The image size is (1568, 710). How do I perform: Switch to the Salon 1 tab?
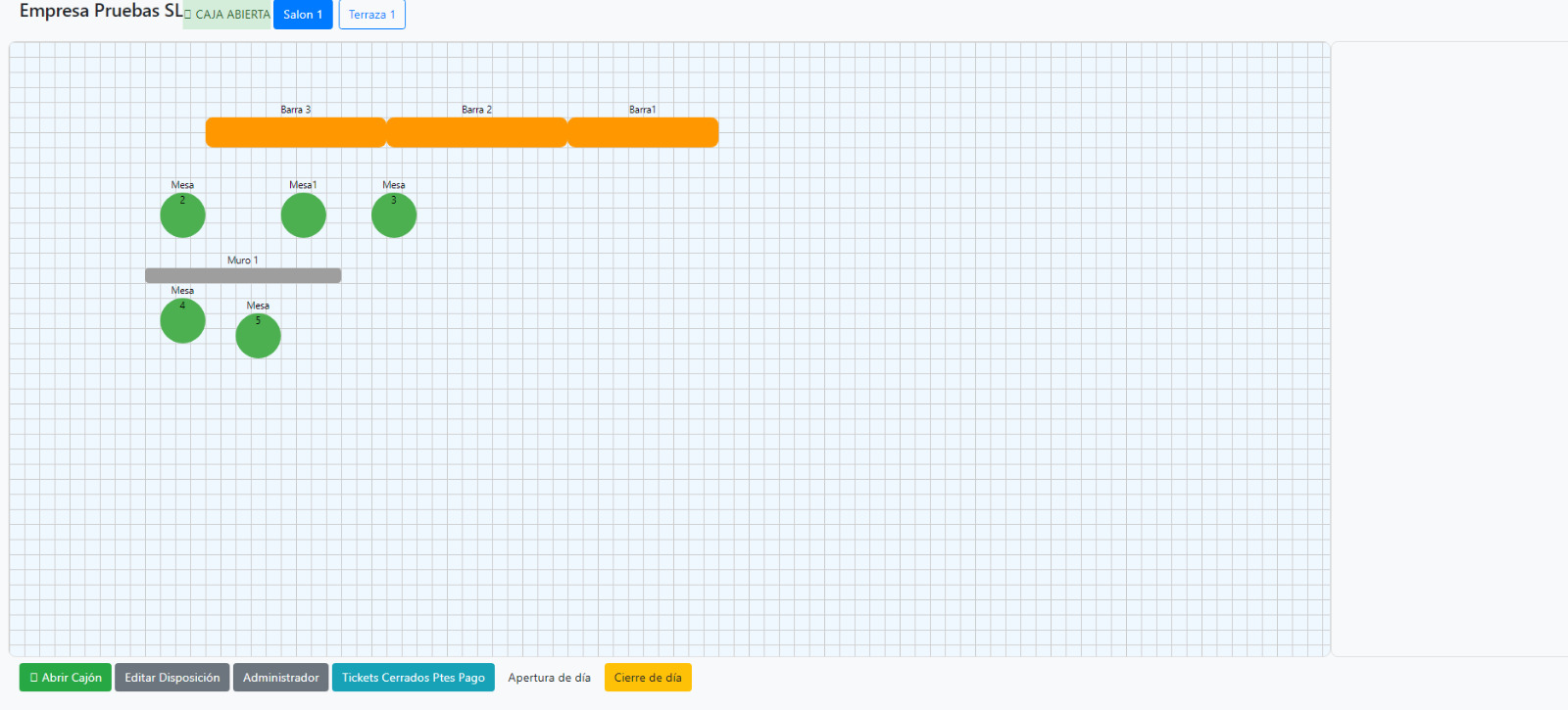coord(303,15)
